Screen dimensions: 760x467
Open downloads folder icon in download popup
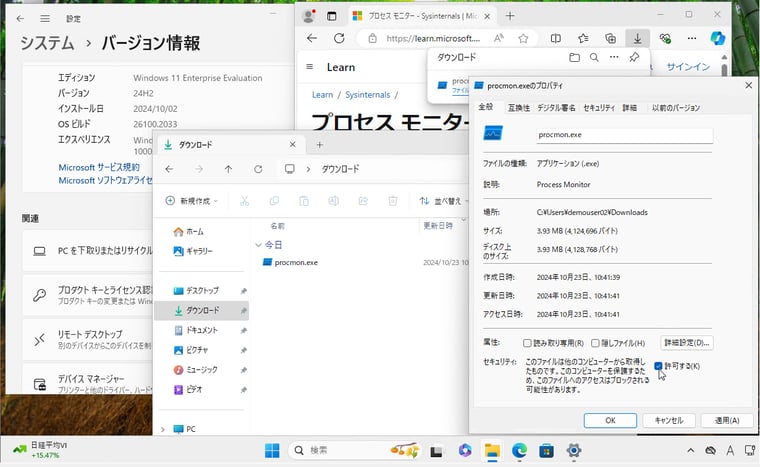[574, 58]
